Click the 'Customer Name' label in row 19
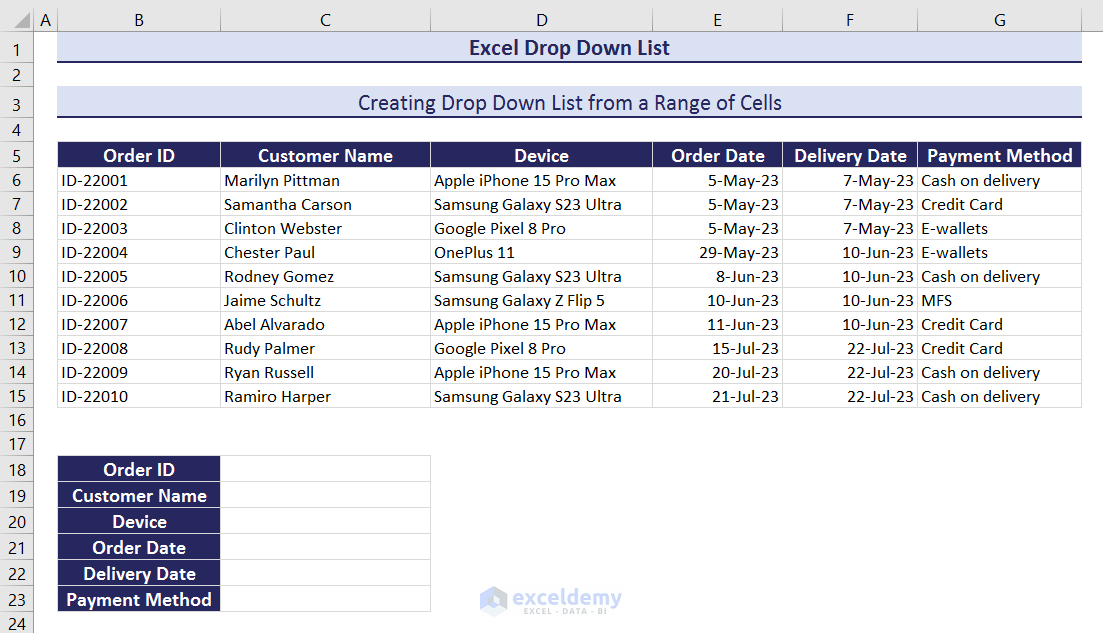This screenshot has width=1103, height=633. (x=139, y=495)
